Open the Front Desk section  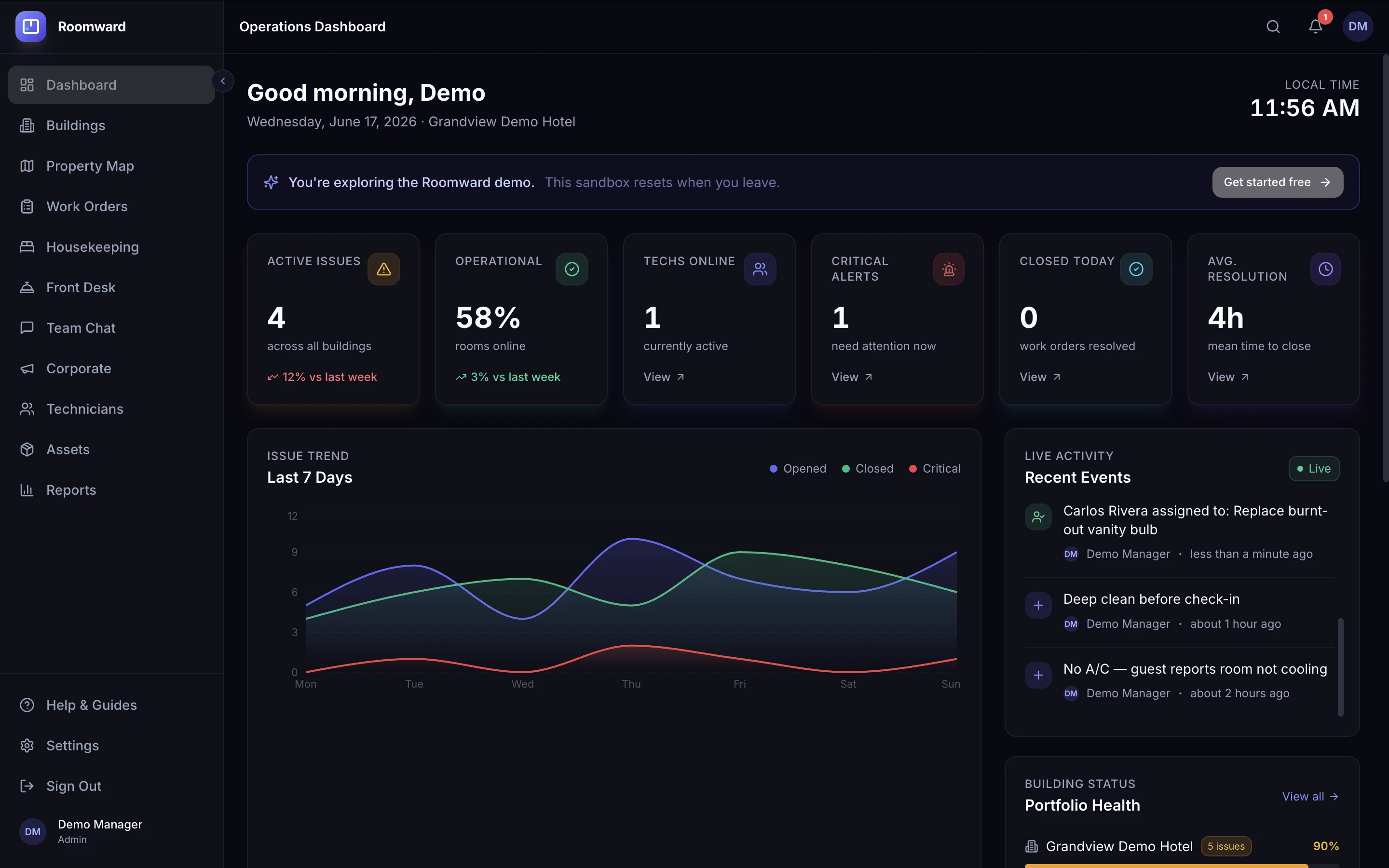(x=111, y=287)
